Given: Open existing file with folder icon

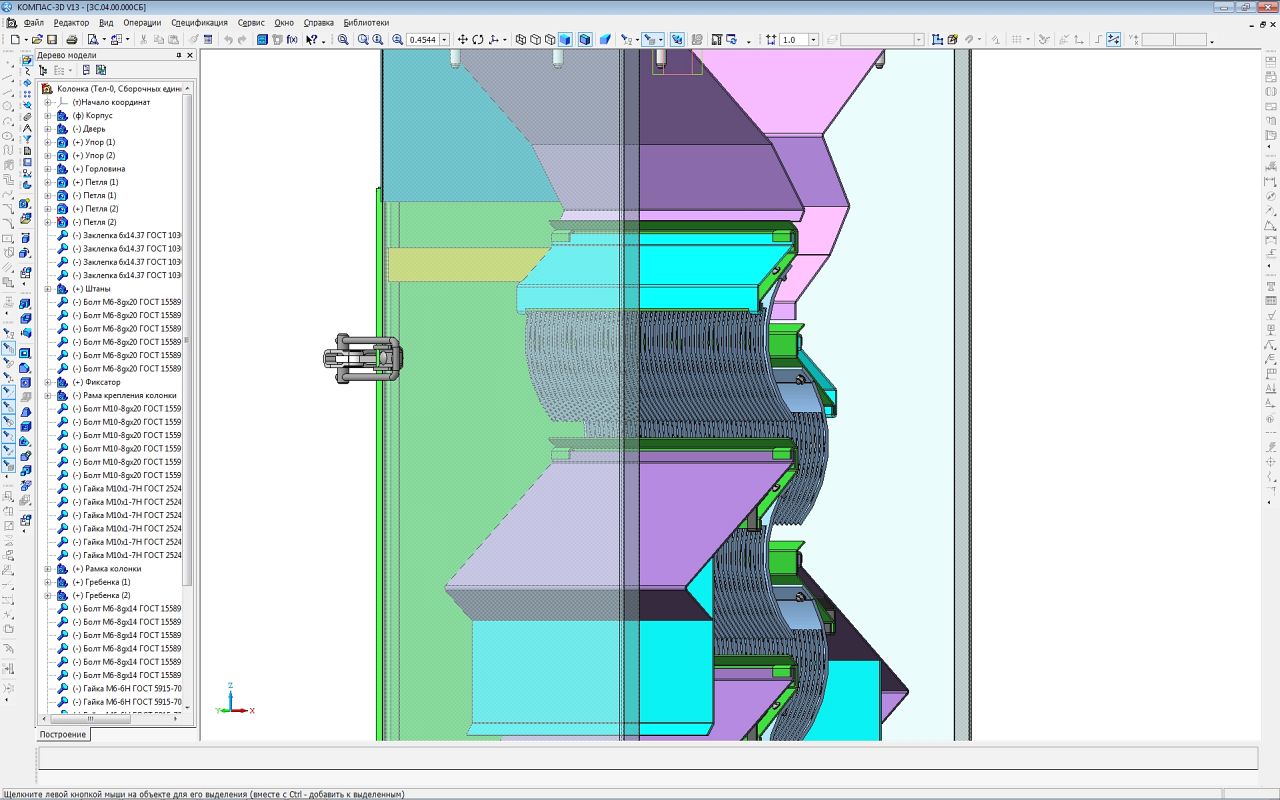Looking at the screenshot, I should (38, 40).
